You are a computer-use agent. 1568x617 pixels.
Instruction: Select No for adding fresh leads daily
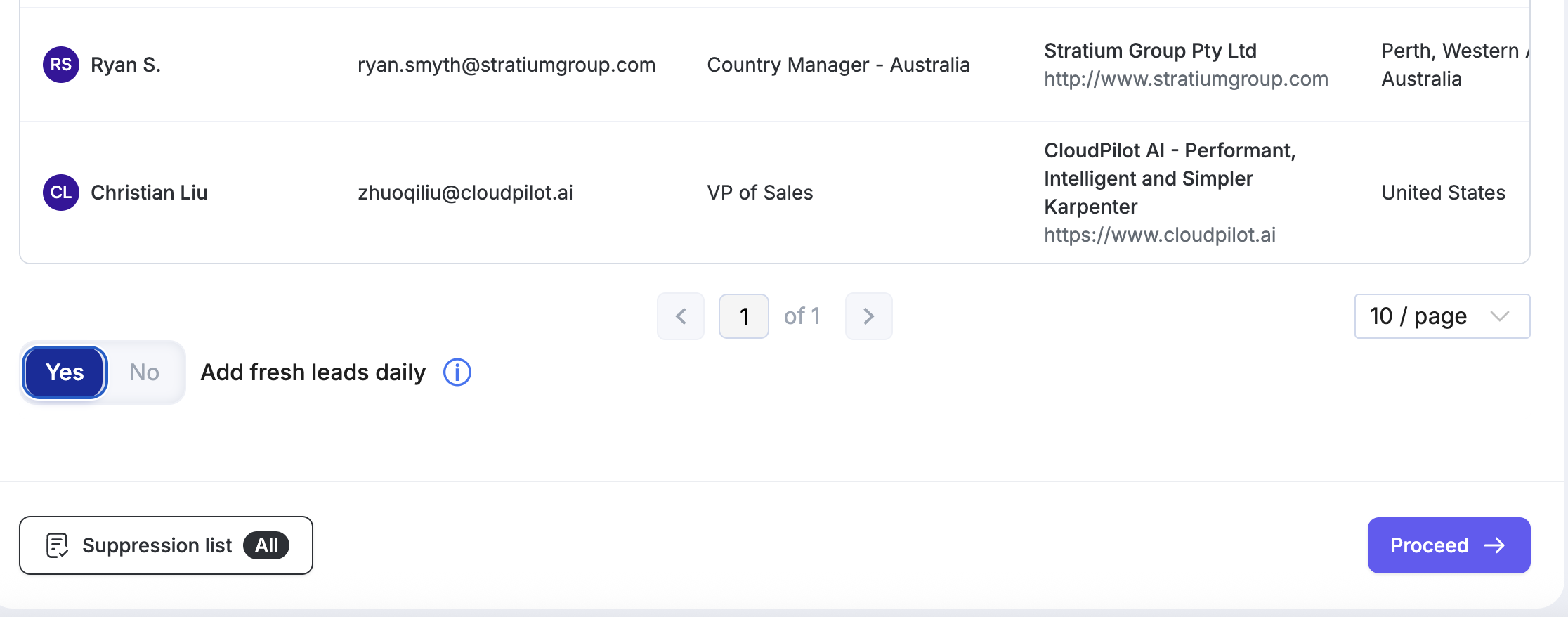point(145,372)
